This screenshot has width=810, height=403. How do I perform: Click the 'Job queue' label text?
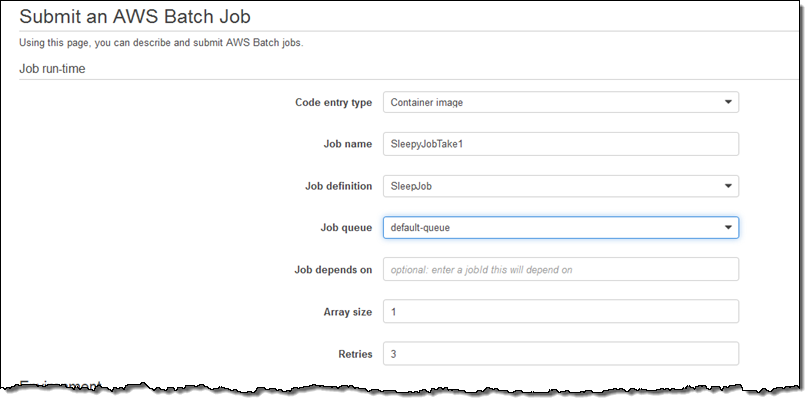click(346, 228)
